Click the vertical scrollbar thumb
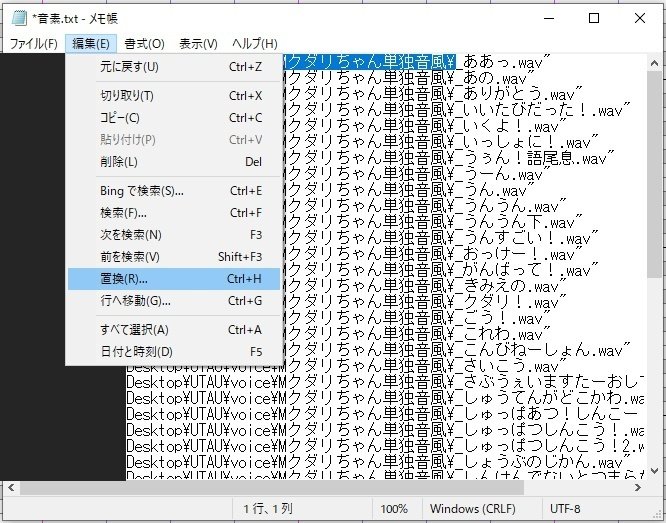666x523 pixels. tap(654, 174)
